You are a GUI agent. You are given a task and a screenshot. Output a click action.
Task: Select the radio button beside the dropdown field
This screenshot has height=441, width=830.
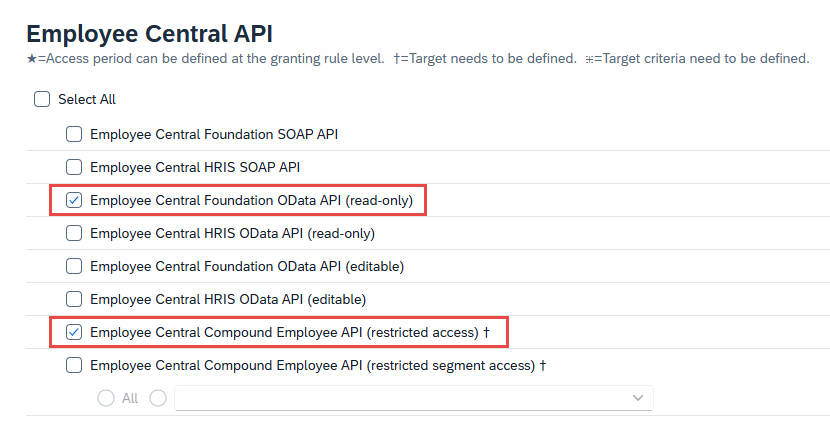tap(158, 398)
